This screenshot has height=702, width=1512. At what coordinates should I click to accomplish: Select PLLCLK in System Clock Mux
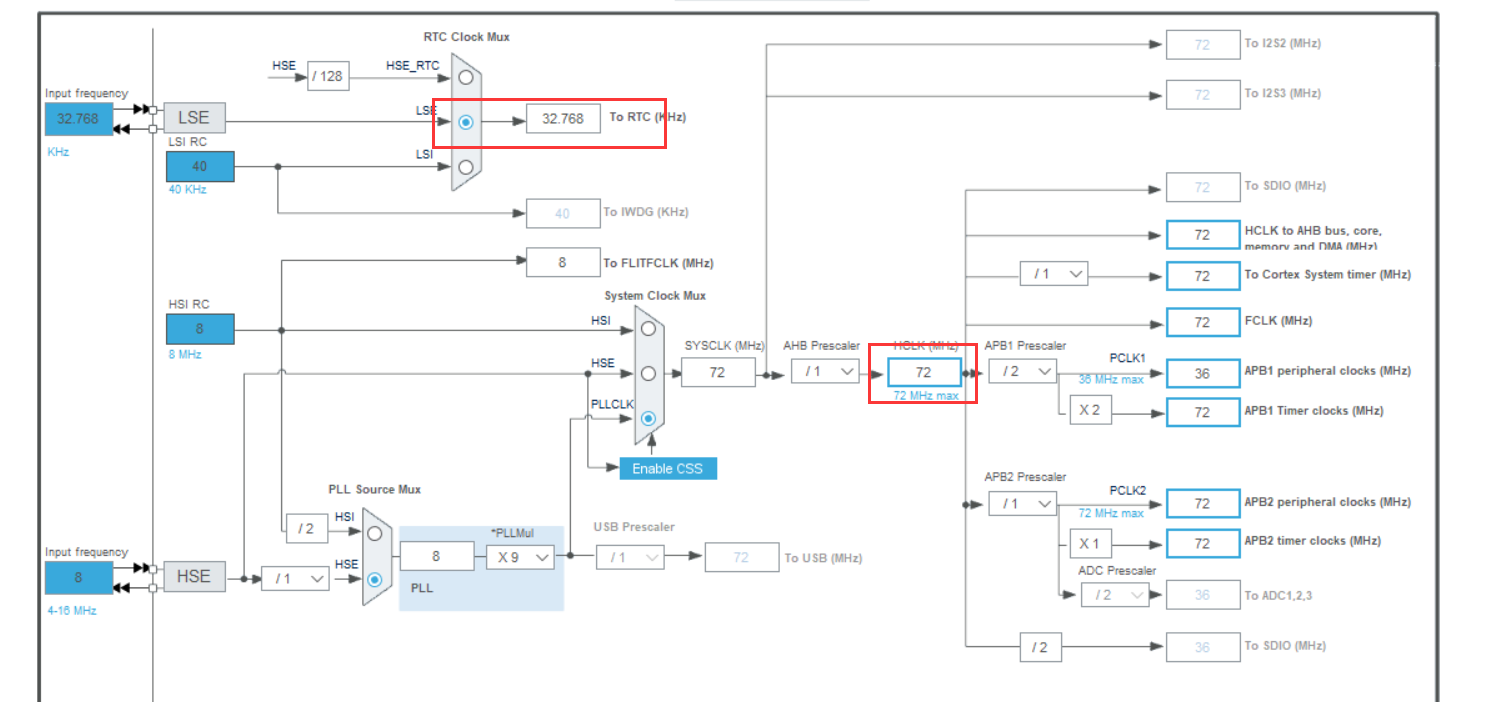649,418
